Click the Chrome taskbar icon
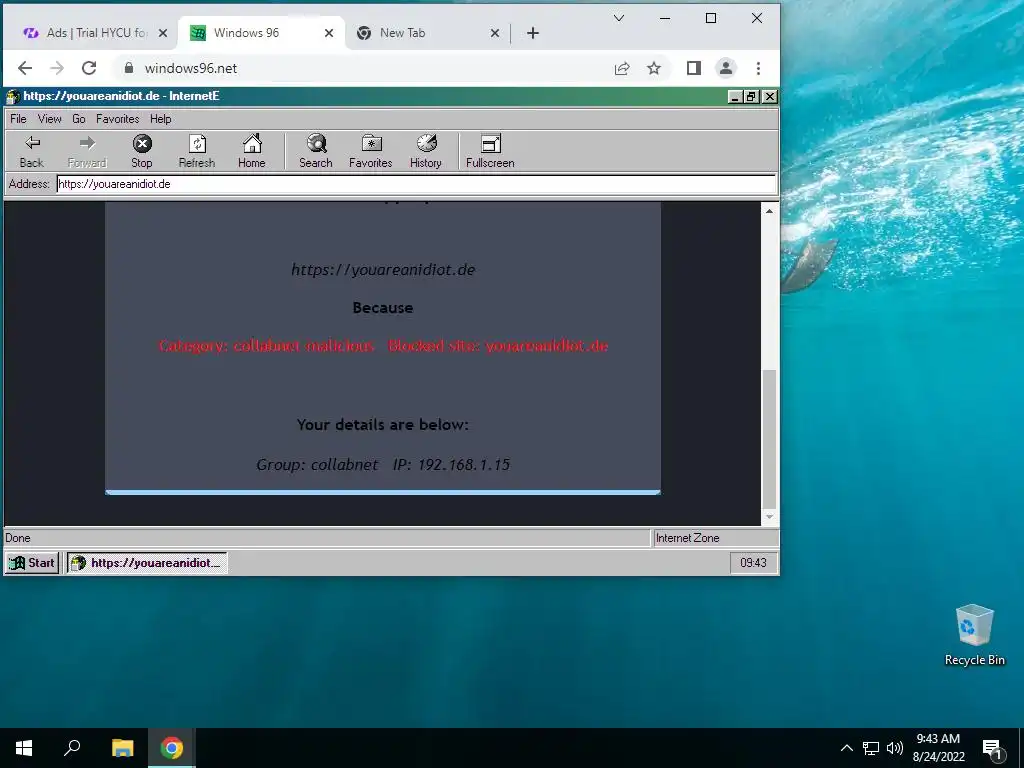Screen dimensions: 1024x768 [x=172, y=748]
